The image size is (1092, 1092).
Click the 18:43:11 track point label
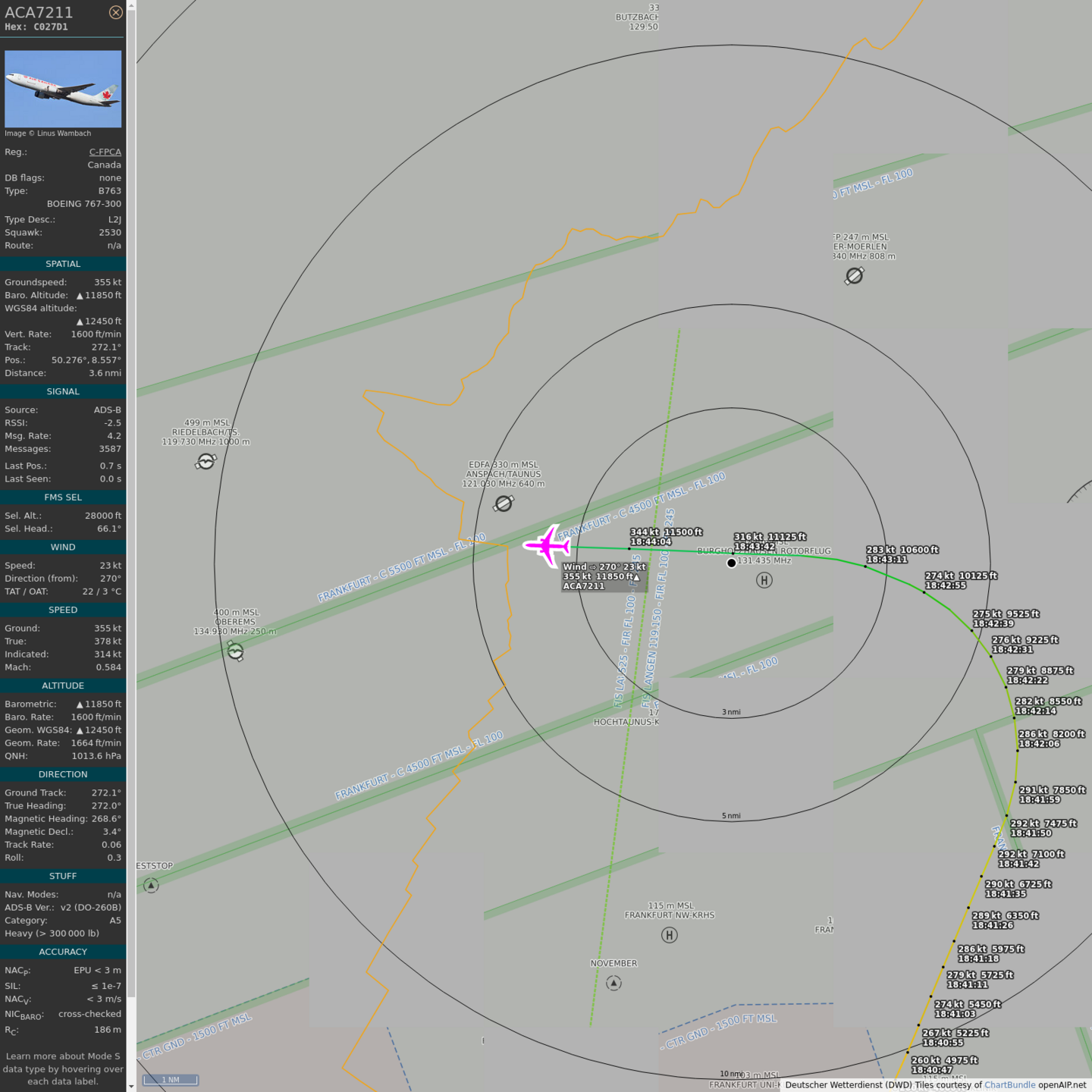[886, 560]
